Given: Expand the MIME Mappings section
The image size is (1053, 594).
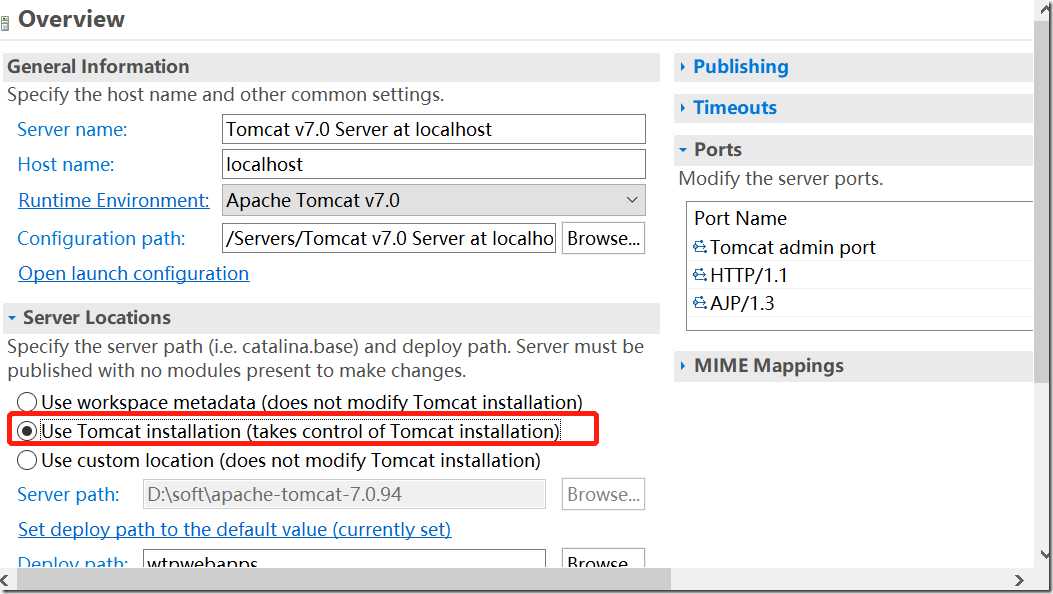Looking at the screenshot, I should coord(682,366).
